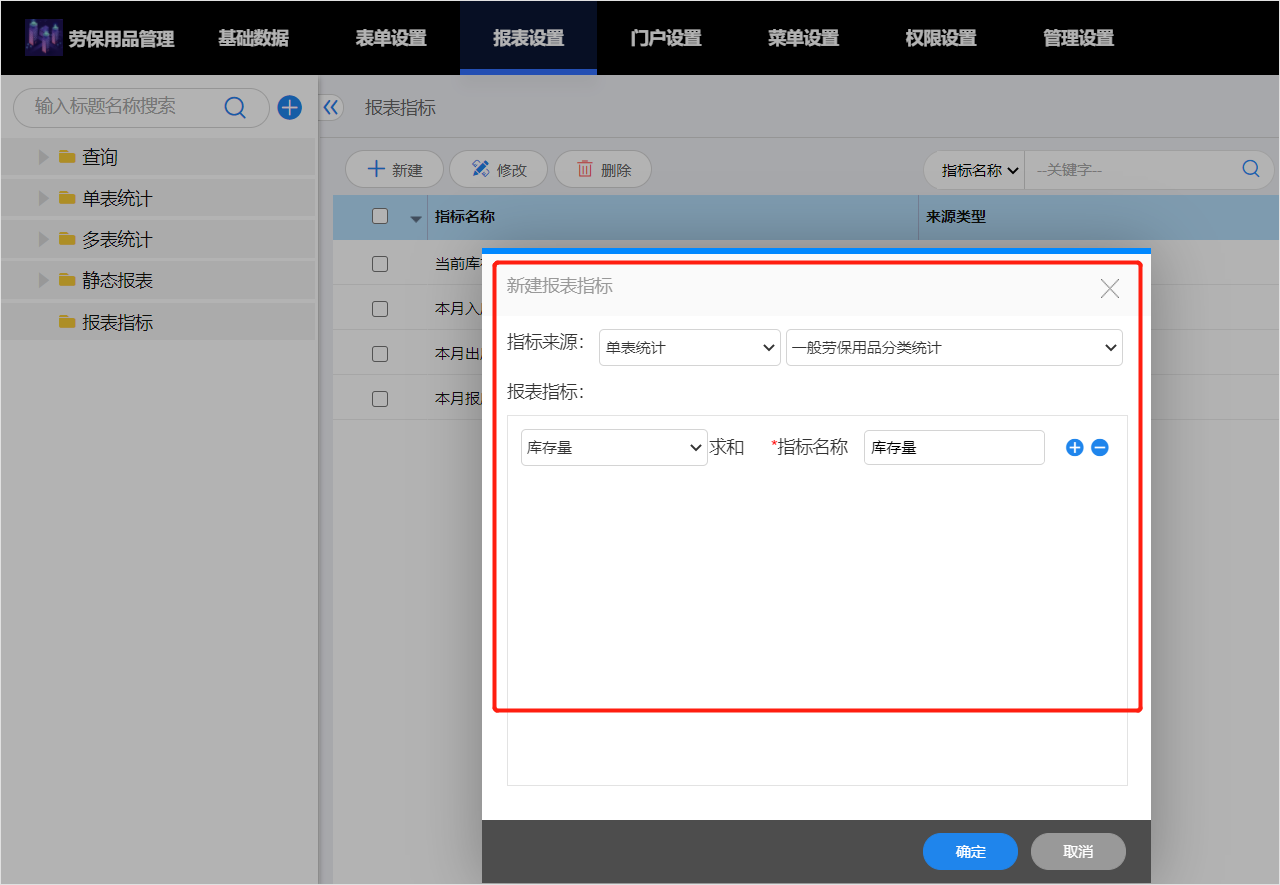Open the 一般劳保用品分类统计 dropdown
The image size is (1280, 885).
tap(954, 348)
